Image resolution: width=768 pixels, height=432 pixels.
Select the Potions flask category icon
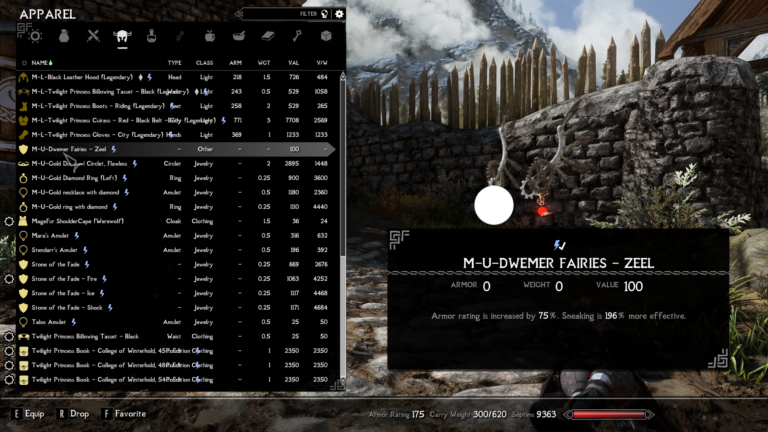(x=152, y=36)
